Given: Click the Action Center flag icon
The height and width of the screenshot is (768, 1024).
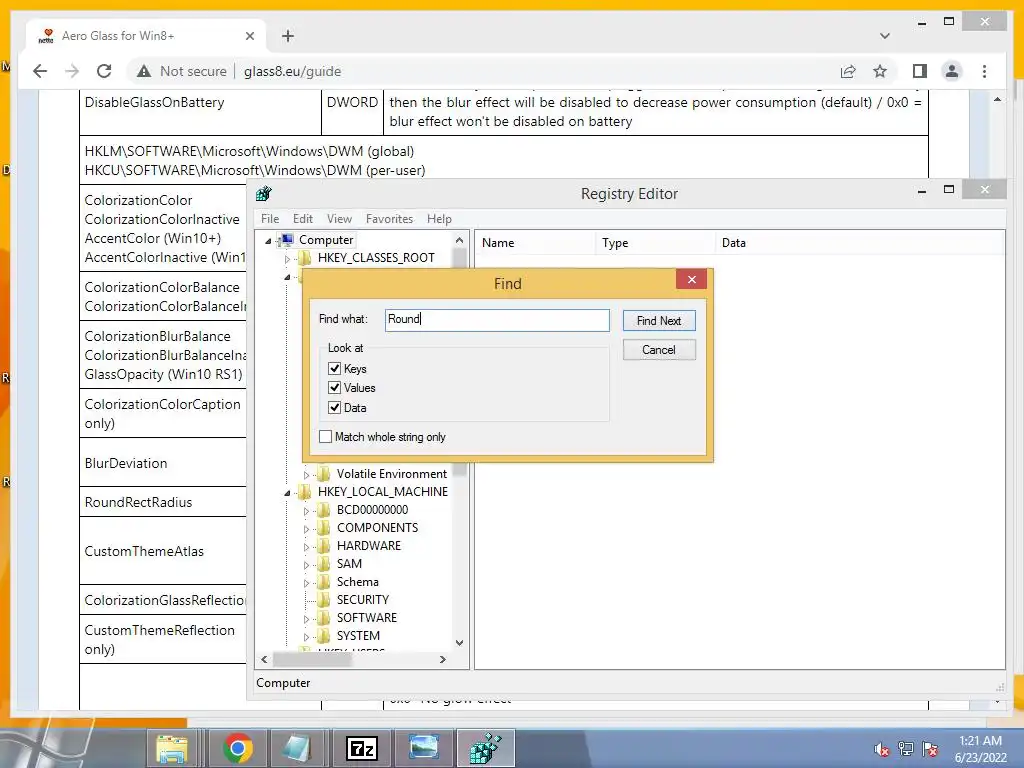Looking at the screenshot, I should 930,749.
